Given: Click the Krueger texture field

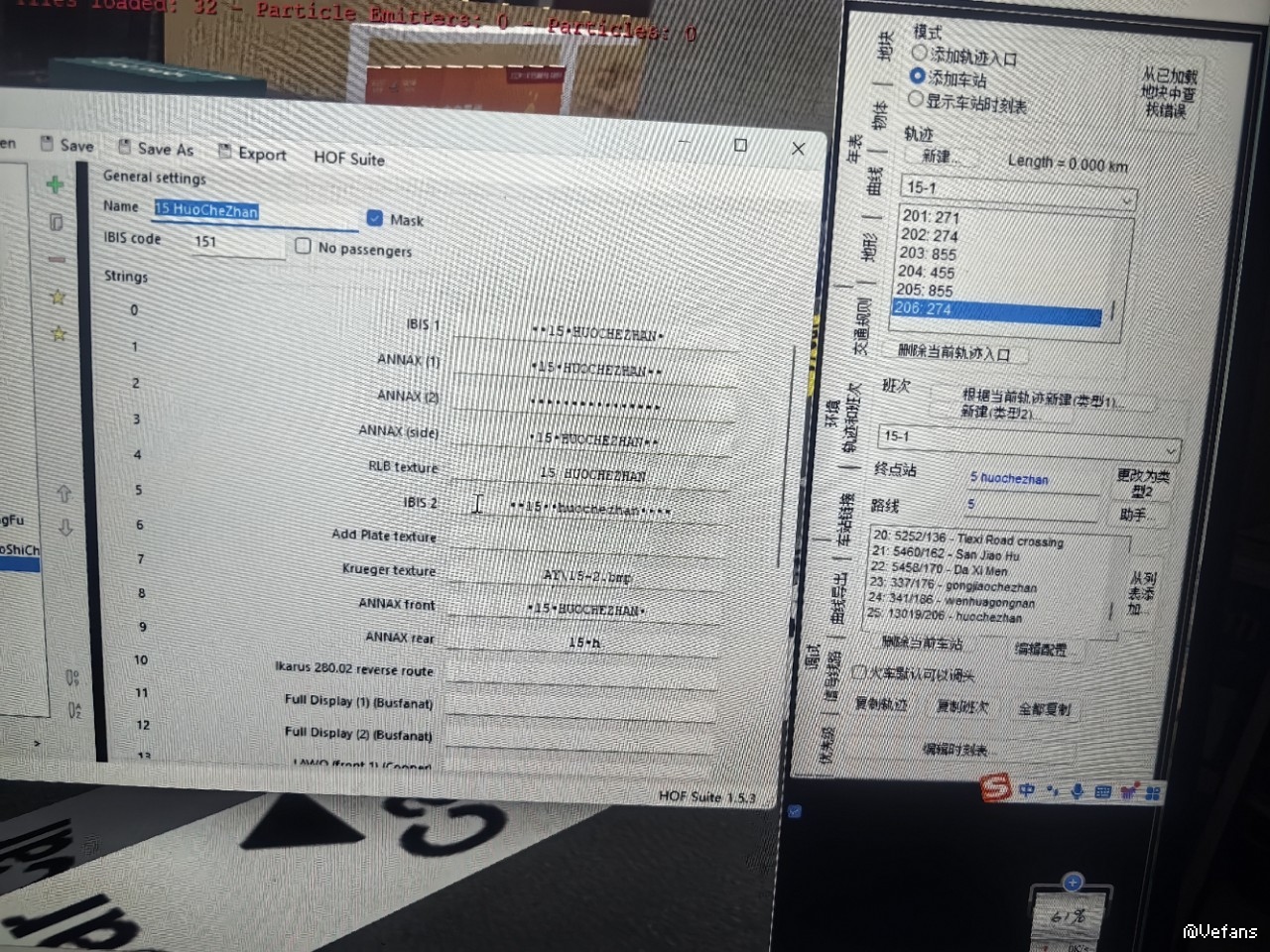Looking at the screenshot, I should coord(586,576).
